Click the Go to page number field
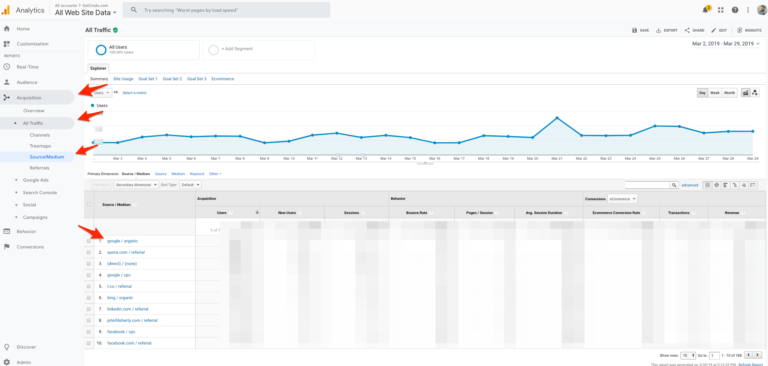Viewport: 768px width, 366px height. pyautogui.click(x=714, y=355)
